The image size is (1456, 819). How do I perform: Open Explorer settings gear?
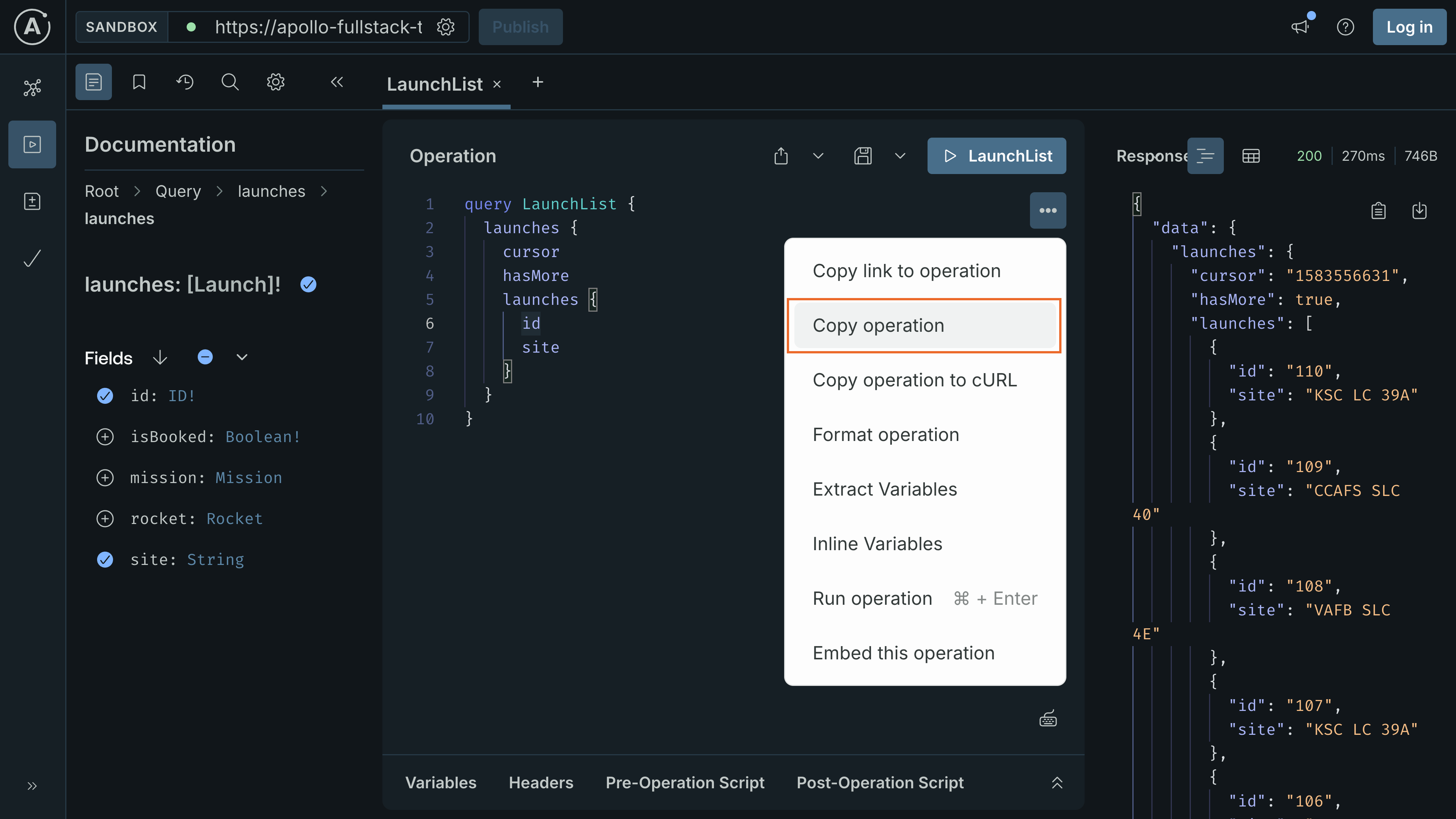pyautogui.click(x=275, y=82)
